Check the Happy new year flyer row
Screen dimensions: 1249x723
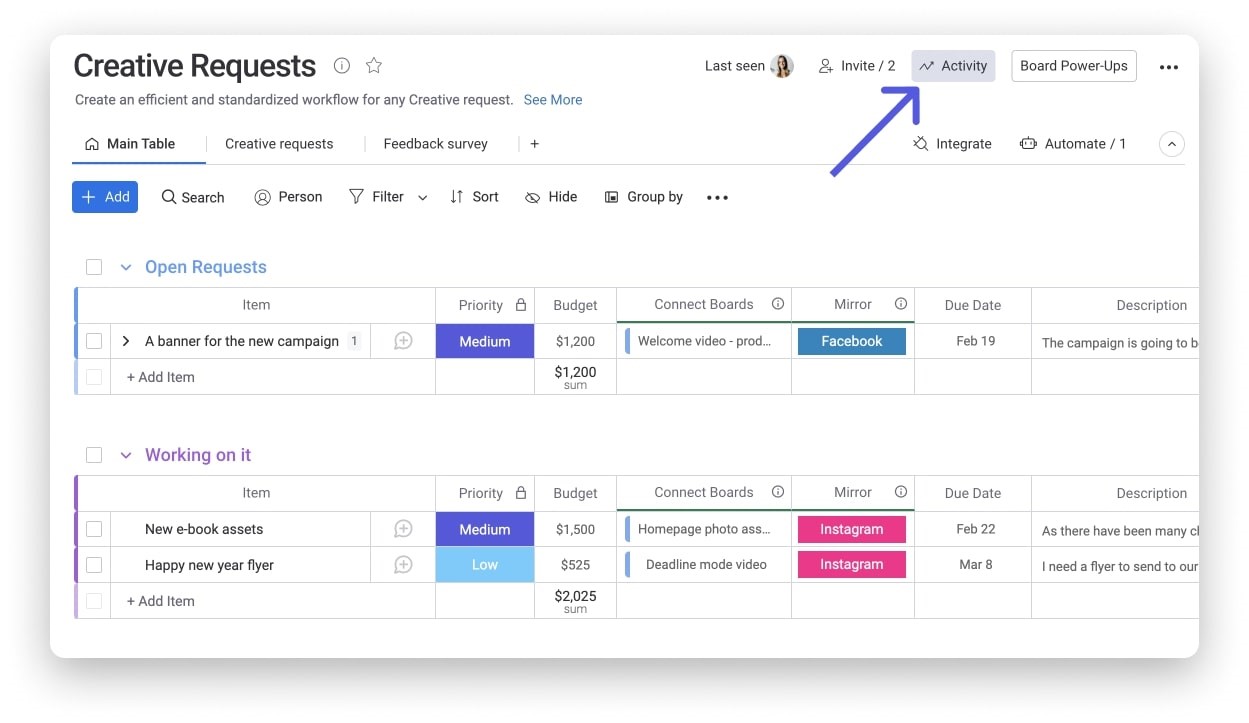point(94,565)
